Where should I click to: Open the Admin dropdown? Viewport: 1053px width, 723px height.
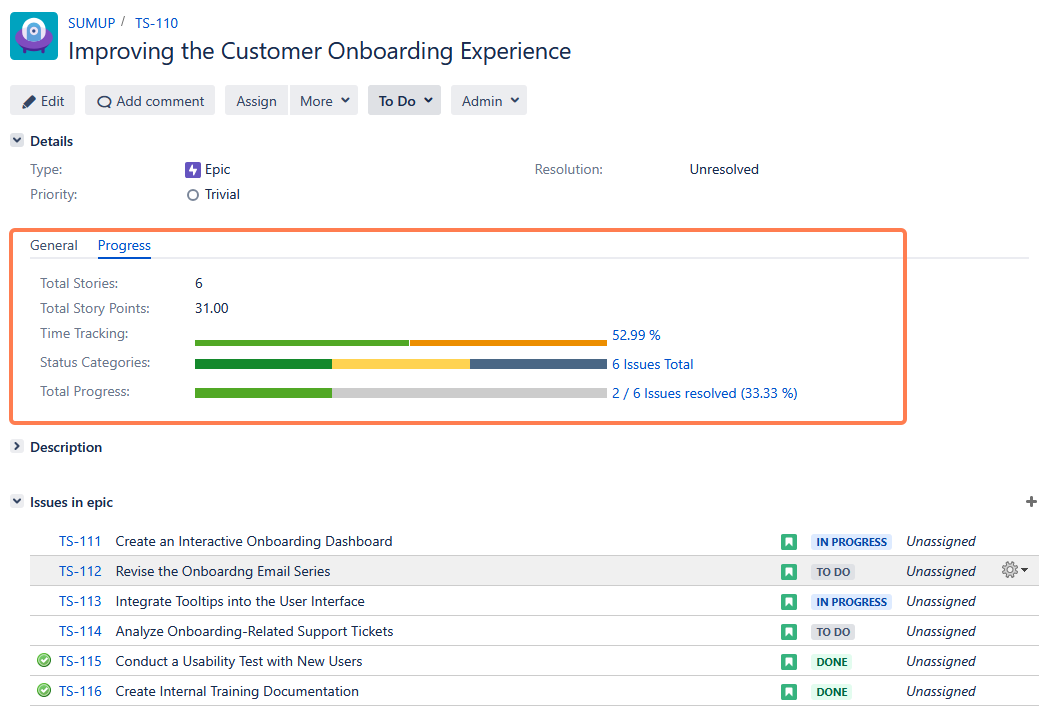[488, 100]
